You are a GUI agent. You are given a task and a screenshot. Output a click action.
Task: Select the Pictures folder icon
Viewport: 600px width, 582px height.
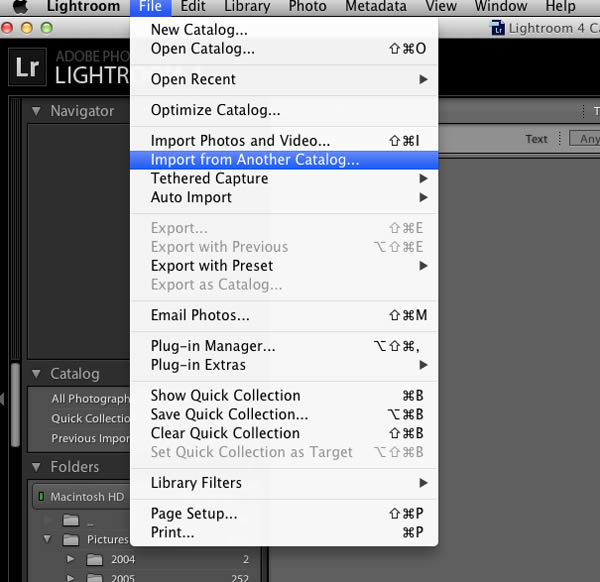click(x=71, y=540)
